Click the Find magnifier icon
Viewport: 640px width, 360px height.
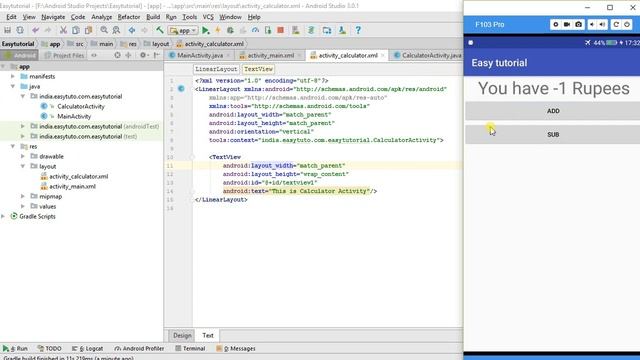(104, 30)
